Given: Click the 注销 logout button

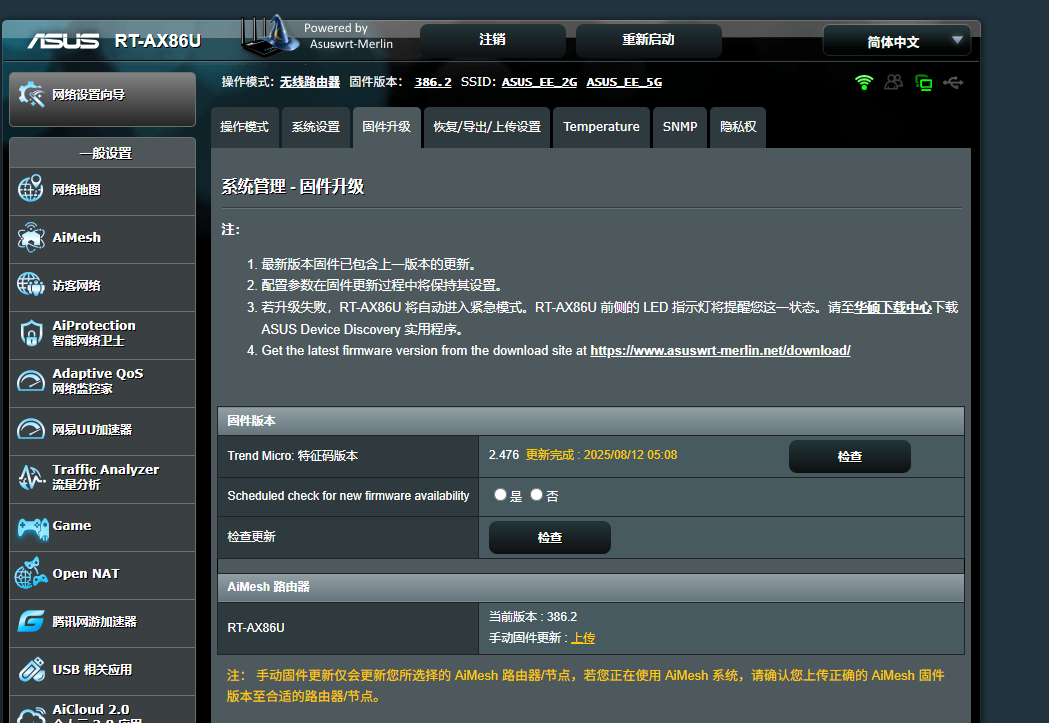Looking at the screenshot, I should coord(492,40).
